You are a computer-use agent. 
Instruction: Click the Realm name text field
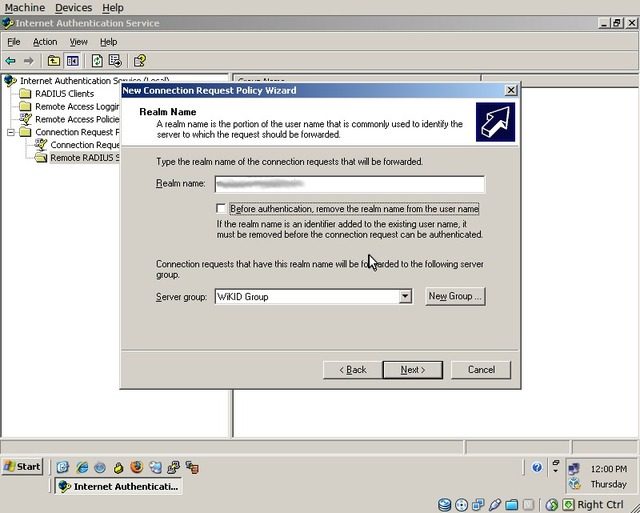(x=349, y=184)
